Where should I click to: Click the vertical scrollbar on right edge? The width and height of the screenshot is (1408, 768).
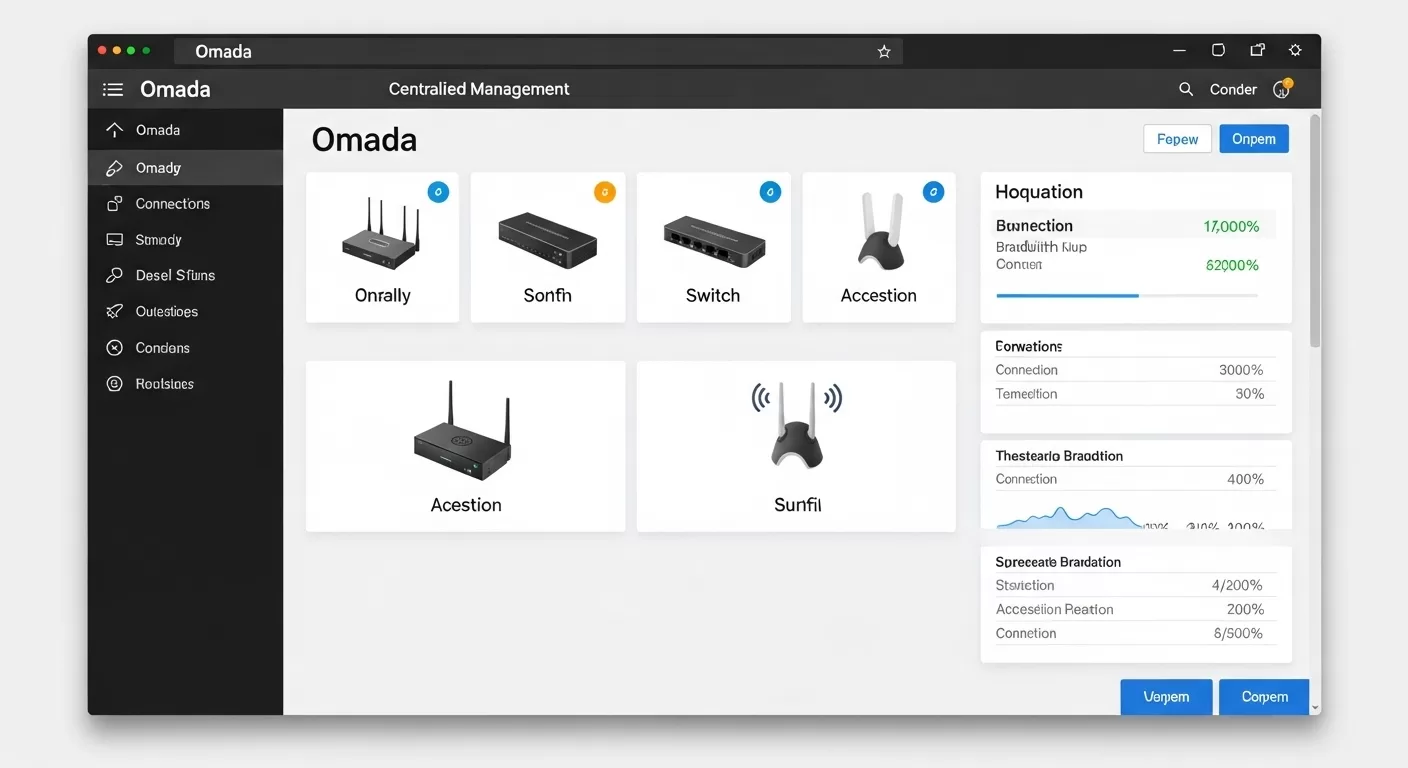(1315, 232)
